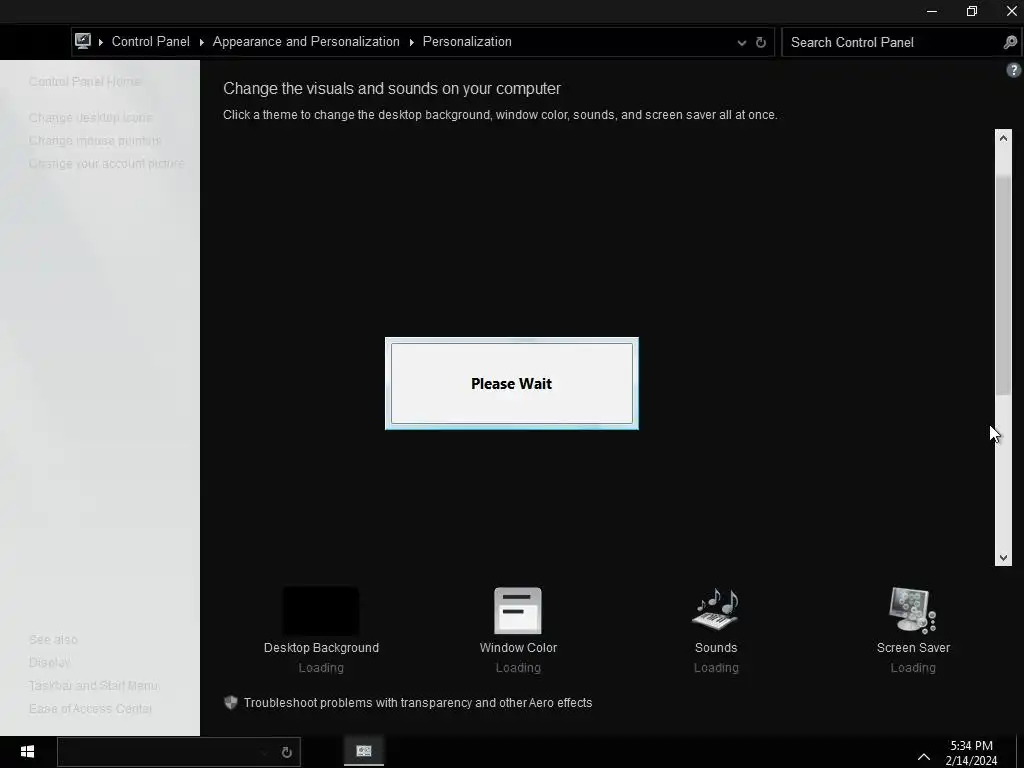Show hidden system tray icons

tap(923, 756)
